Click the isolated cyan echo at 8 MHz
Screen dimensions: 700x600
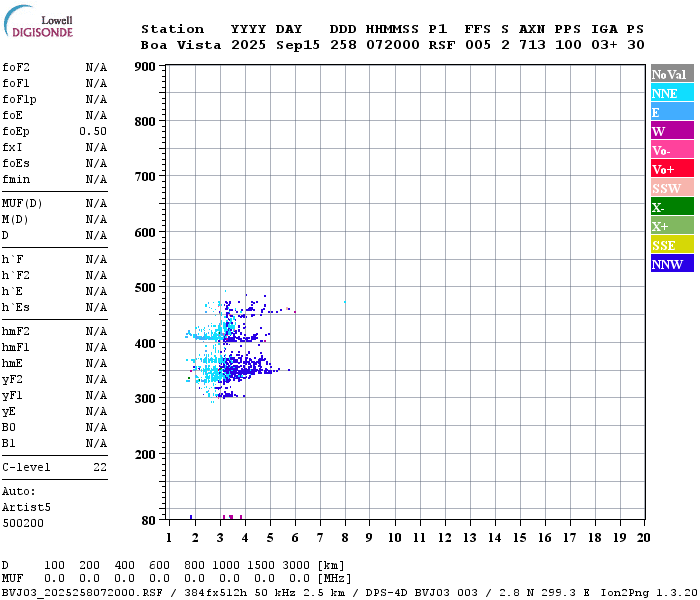pyautogui.click(x=345, y=302)
